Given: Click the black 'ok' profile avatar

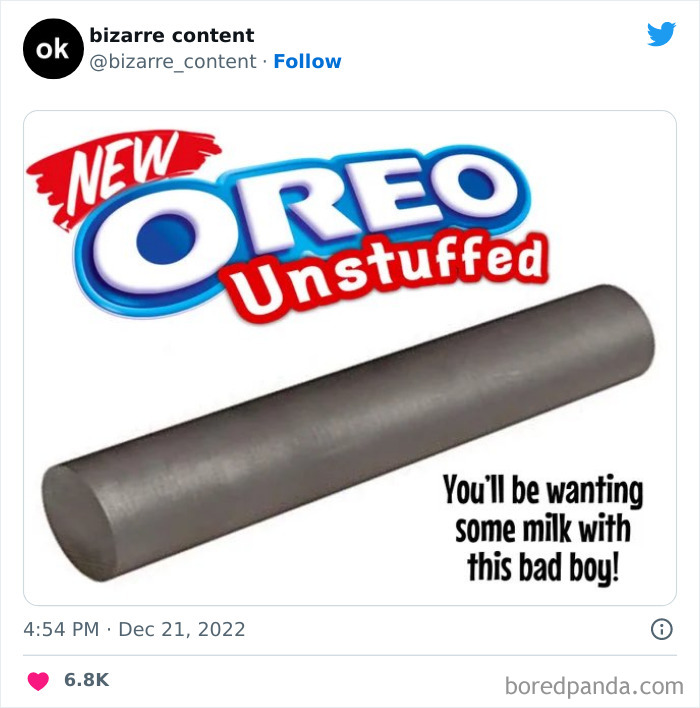Looking at the screenshot, I should (x=53, y=49).
